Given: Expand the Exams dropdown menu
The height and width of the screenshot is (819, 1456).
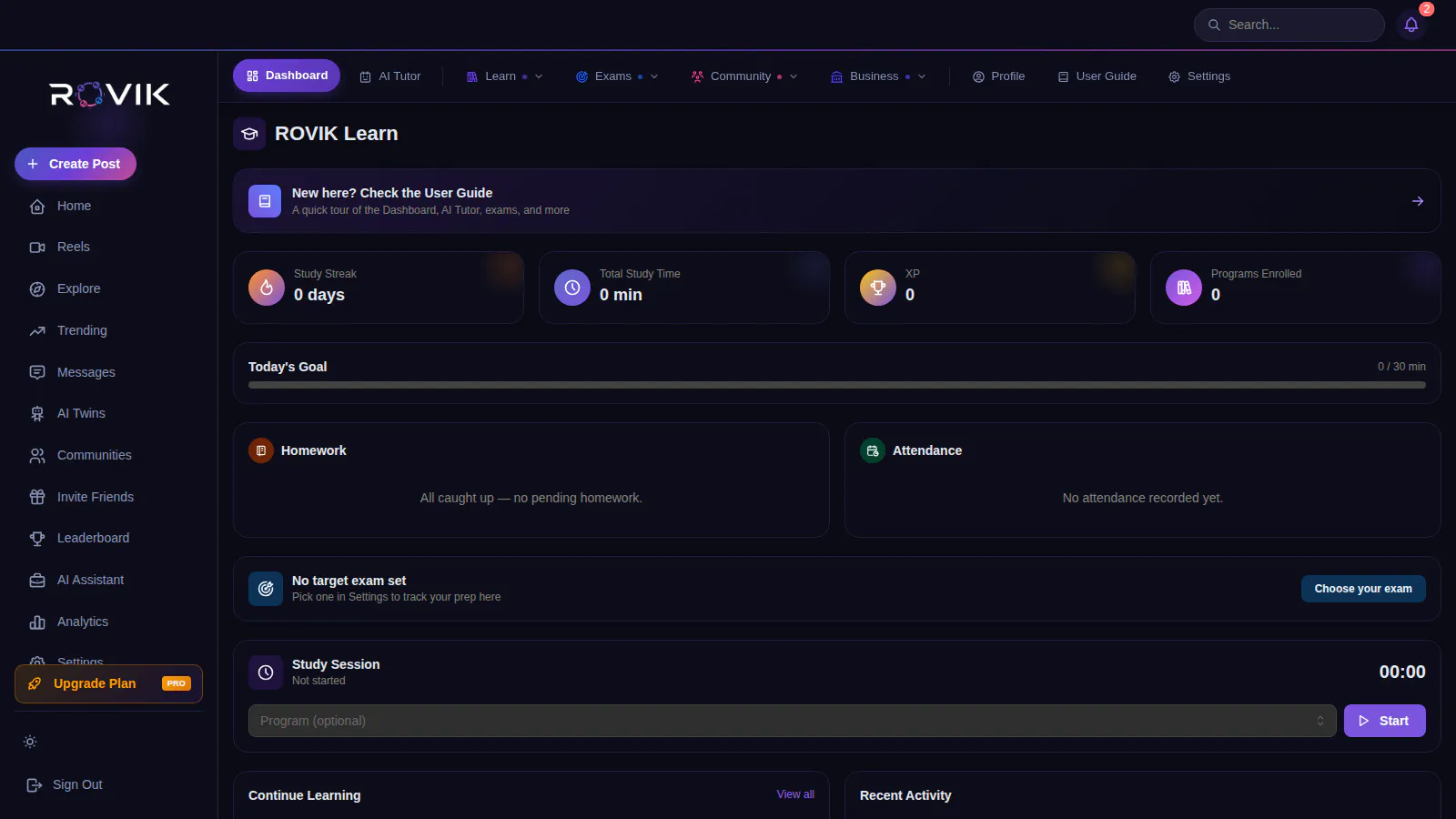Looking at the screenshot, I should [617, 76].
